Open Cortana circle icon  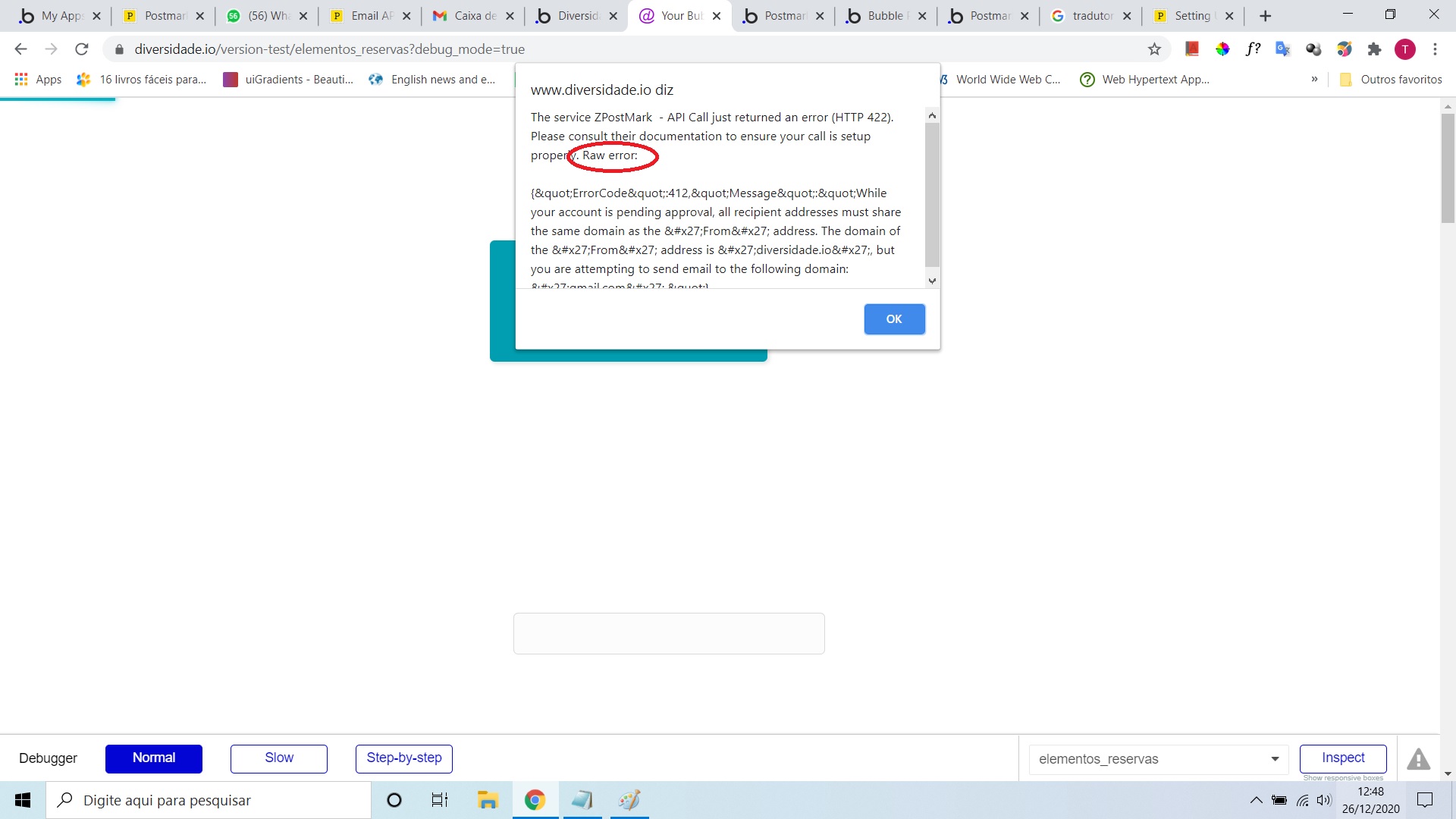point(394,800)
